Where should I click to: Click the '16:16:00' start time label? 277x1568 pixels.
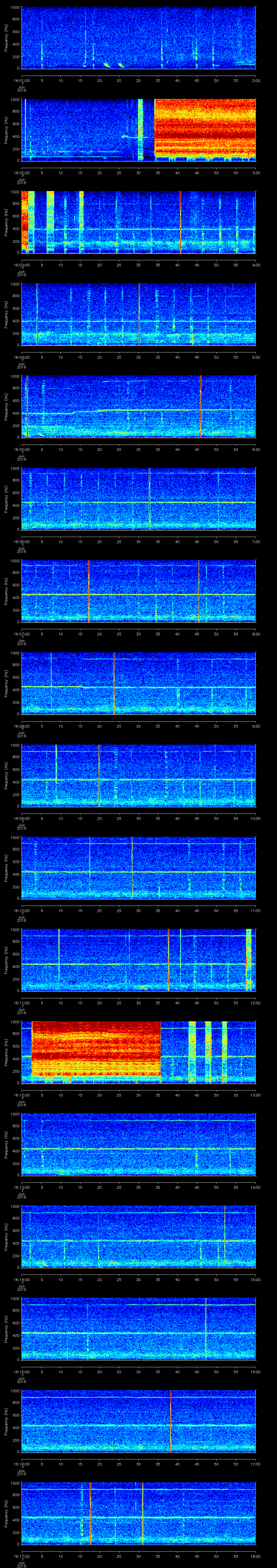point(21,1463)
